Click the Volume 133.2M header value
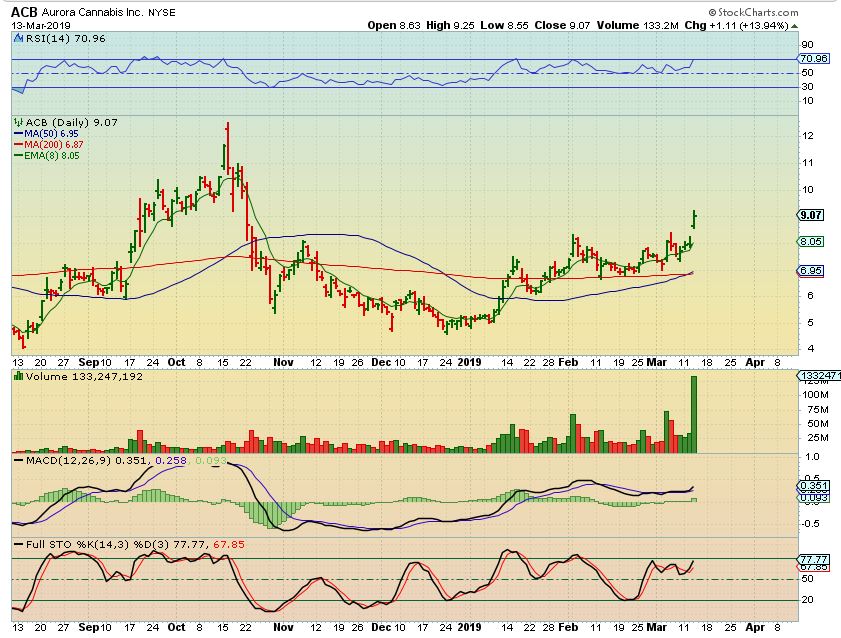 [638, 25]
